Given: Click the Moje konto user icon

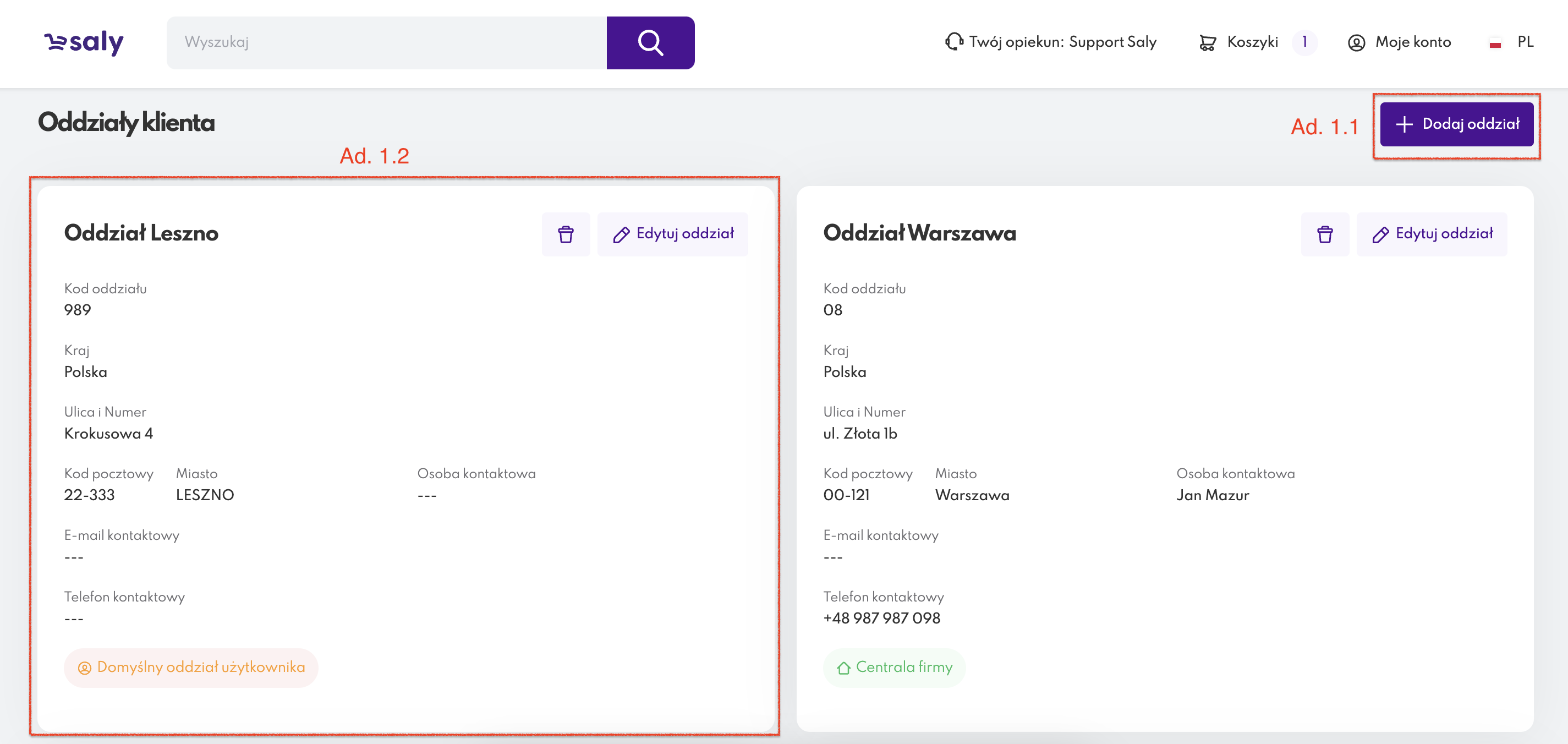Looking at the screenshot, I should point(1356,42).
